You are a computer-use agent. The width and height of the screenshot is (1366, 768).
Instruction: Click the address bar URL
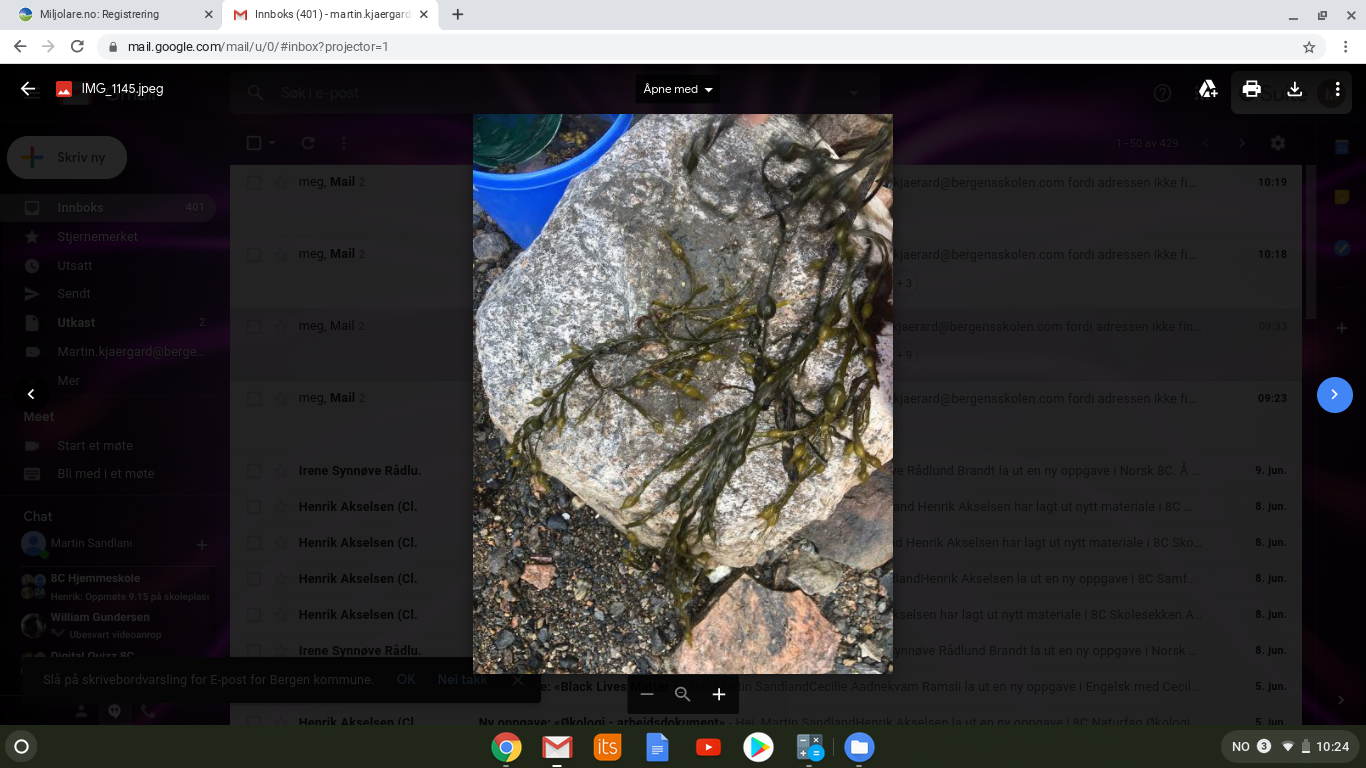(x=258, y=47)
